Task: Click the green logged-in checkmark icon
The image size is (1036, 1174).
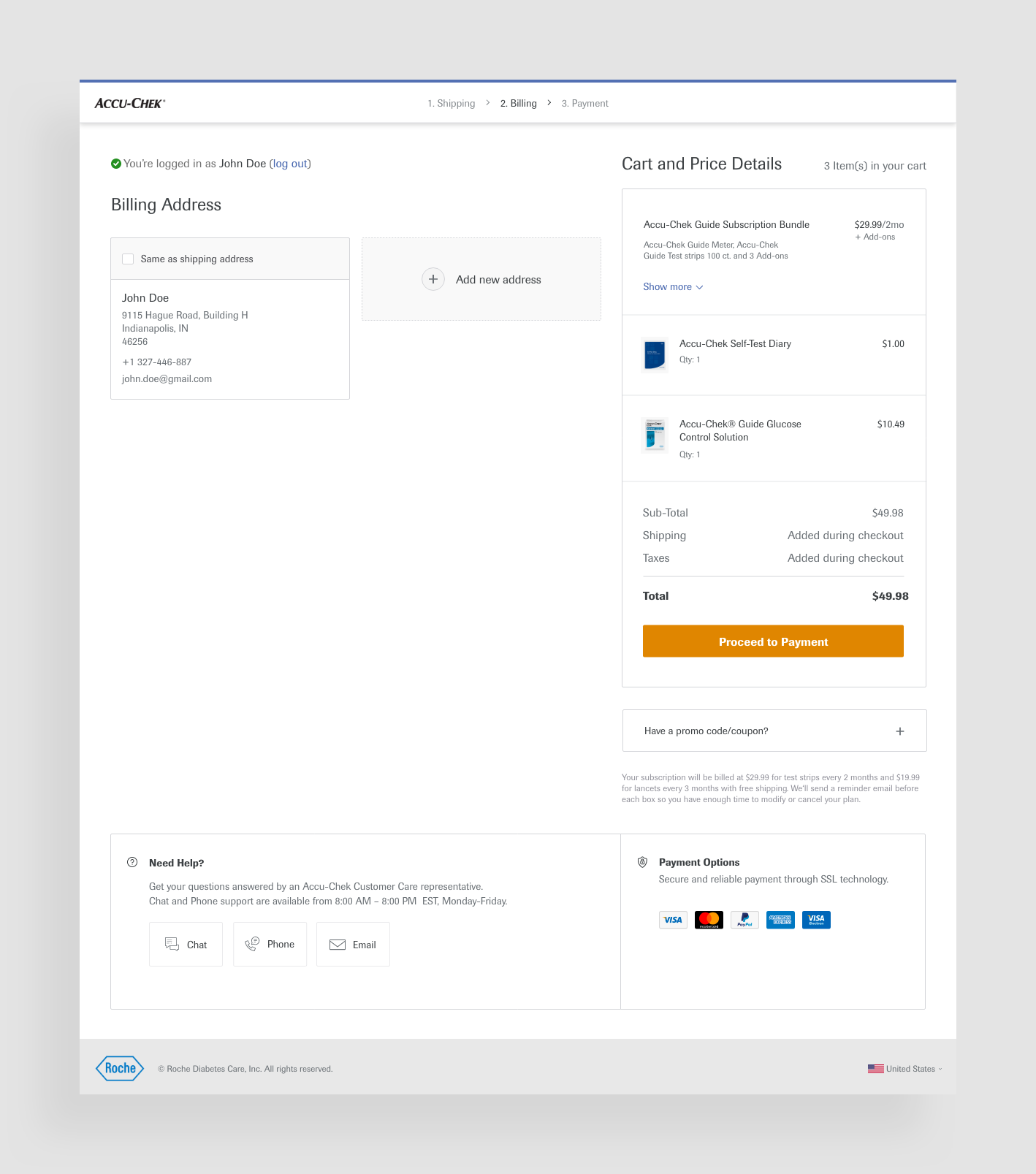Action: [x=116, y=164]
